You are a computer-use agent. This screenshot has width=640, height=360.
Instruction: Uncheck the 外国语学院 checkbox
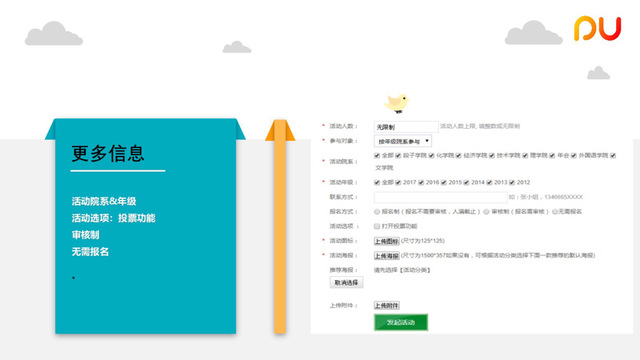click(x=573, y=156)
